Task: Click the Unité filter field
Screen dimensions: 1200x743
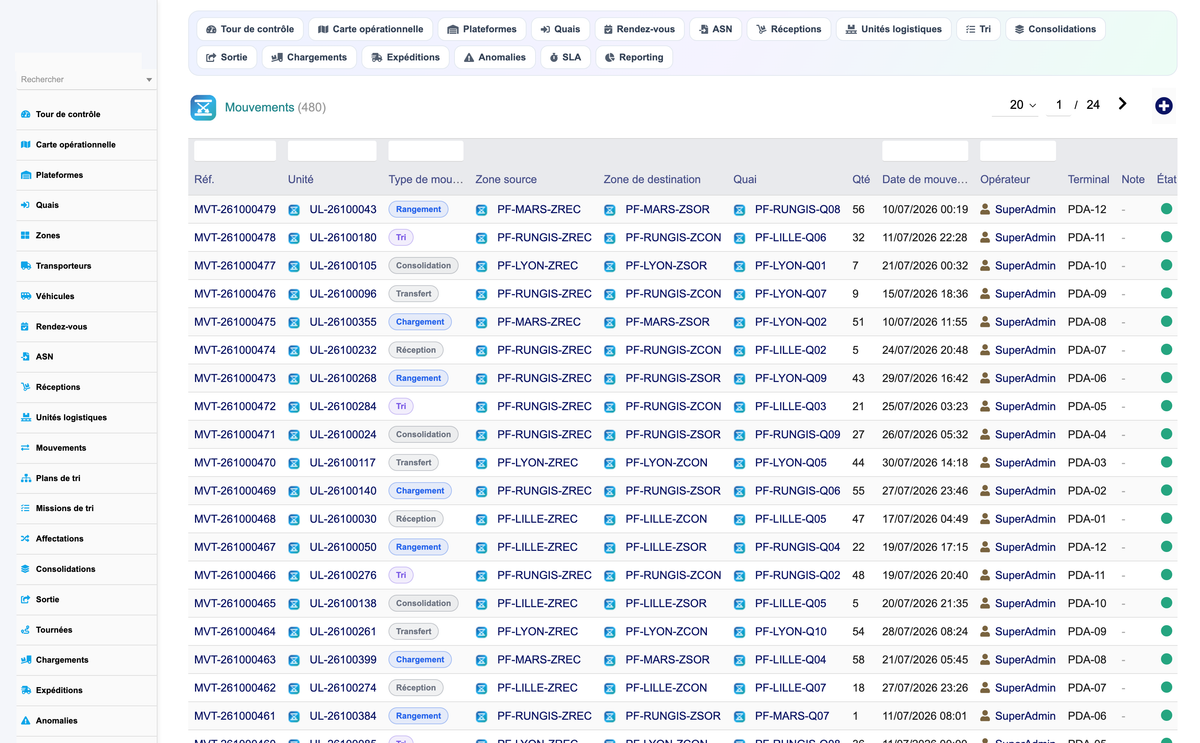Action: coord(332,151)
